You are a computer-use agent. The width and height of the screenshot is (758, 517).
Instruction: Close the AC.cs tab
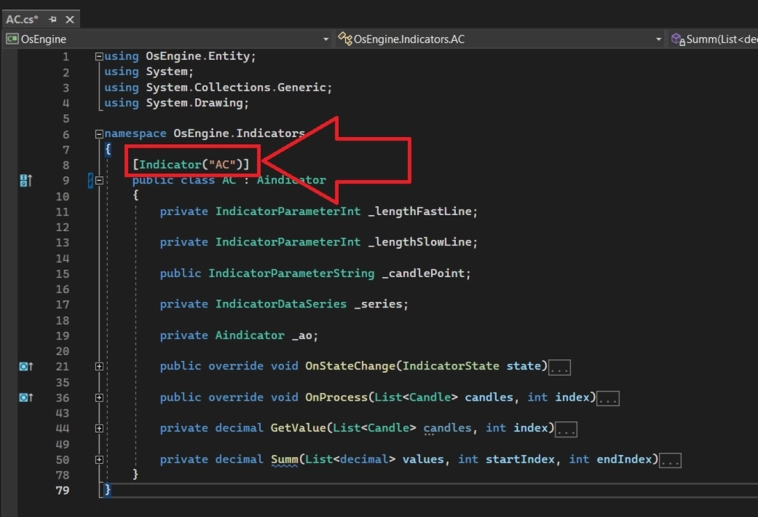coord(70,19)
